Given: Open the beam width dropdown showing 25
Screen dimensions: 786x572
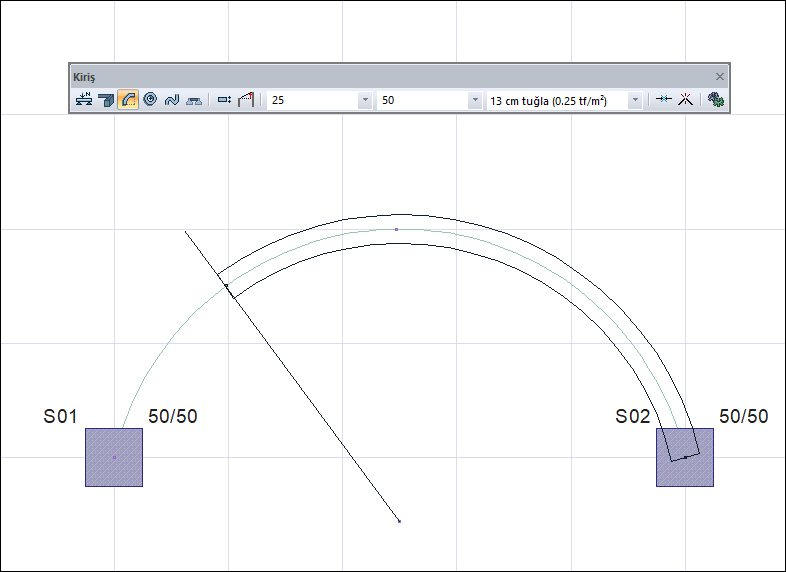Looking at the screenshot, I should pos(364,100).
